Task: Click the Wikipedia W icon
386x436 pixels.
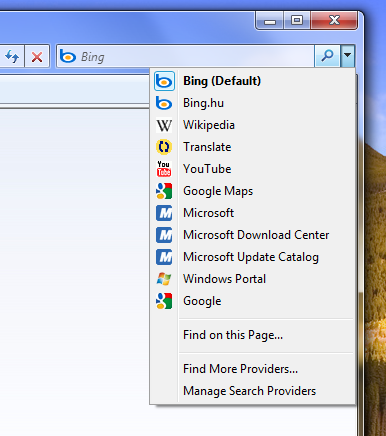Action: [x=164, y=125]
